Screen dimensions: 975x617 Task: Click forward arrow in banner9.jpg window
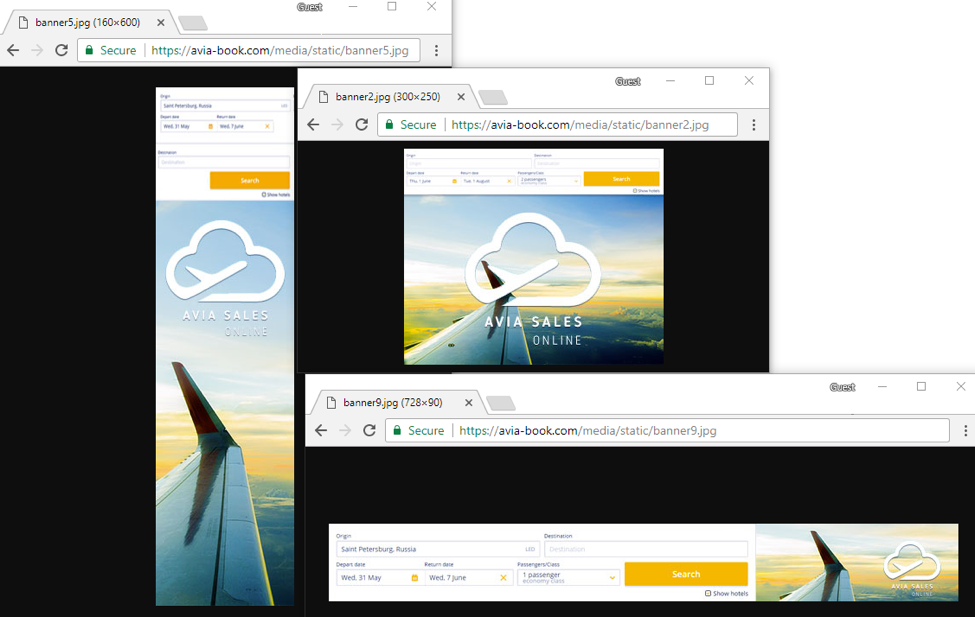click(345, 430)
